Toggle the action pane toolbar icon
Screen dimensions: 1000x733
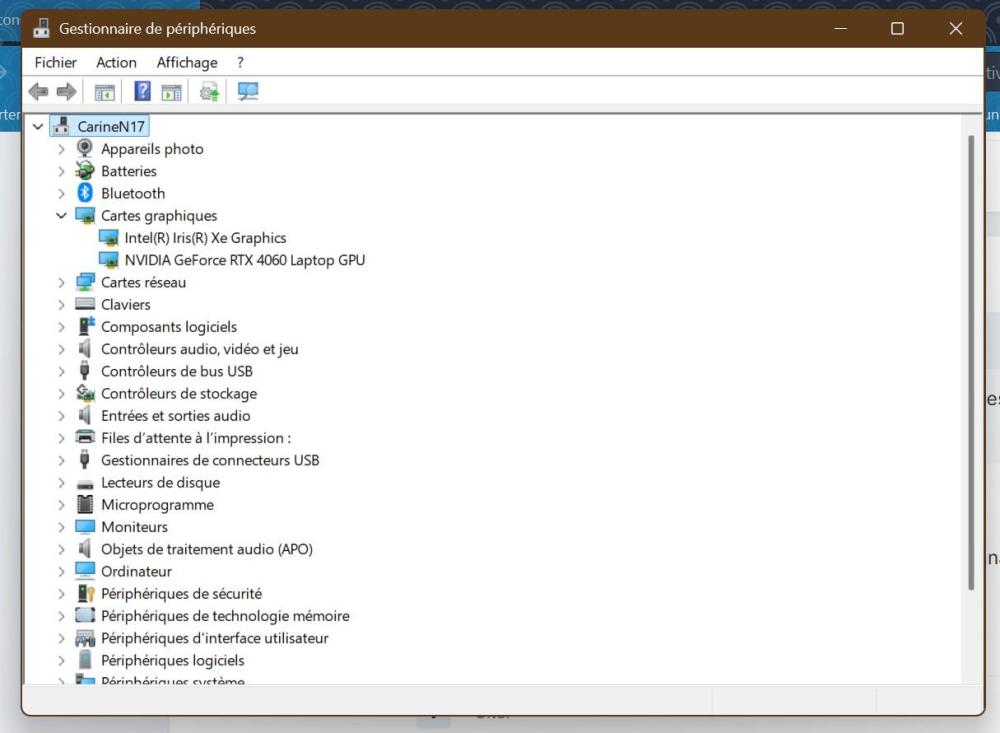pos(172,92)
